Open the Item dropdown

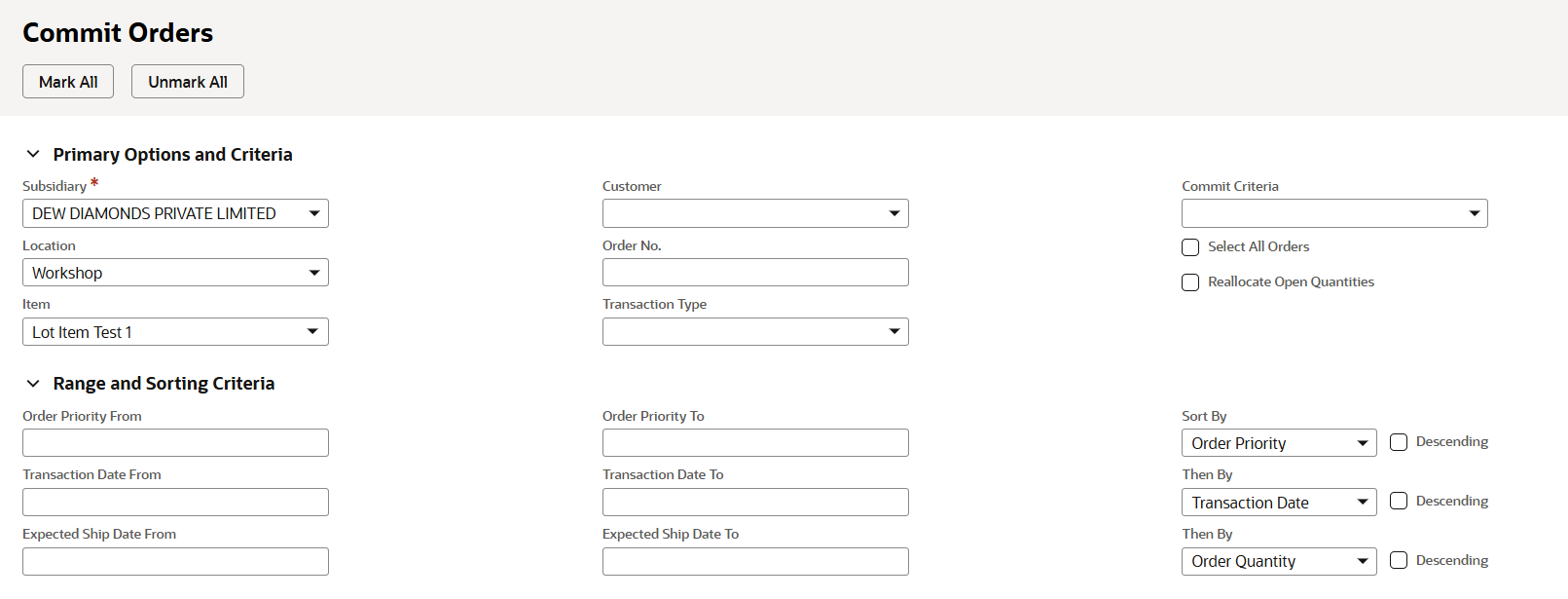pyautogui.click(x=175, y=332)
